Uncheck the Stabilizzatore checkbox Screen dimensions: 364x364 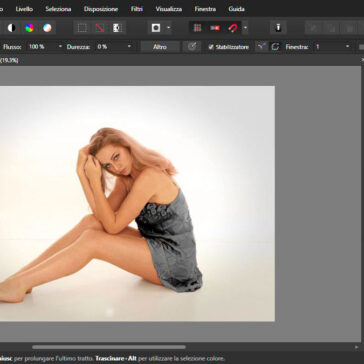211,47
